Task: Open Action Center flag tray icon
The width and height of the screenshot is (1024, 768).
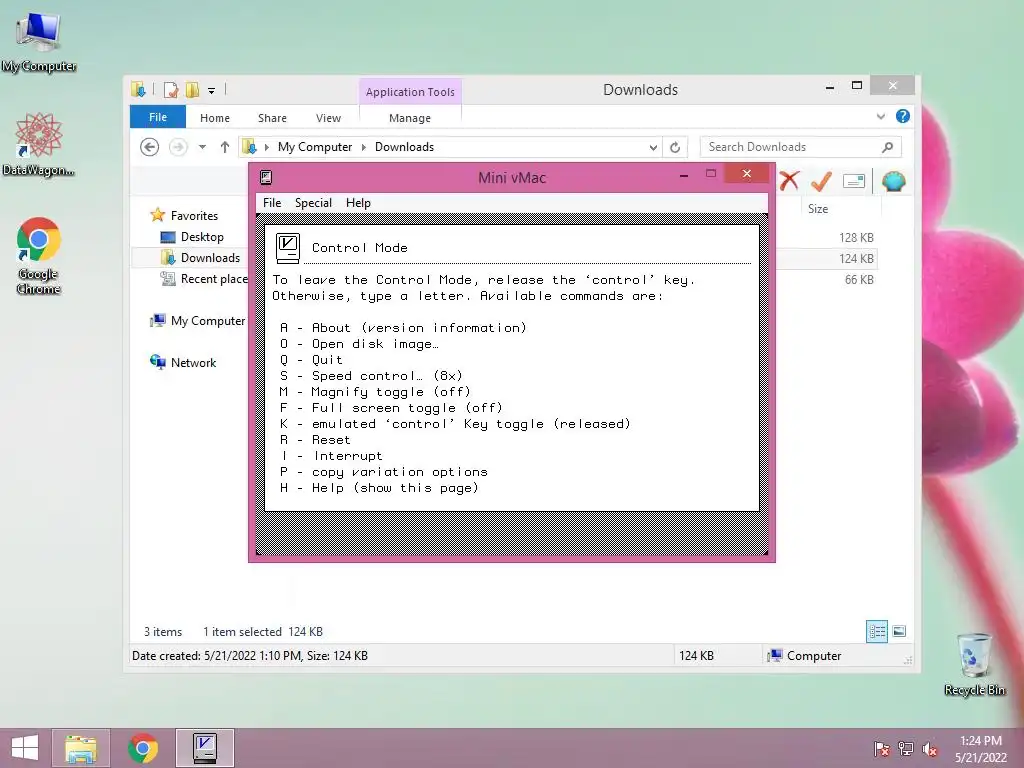Action: tap(881, 749)
